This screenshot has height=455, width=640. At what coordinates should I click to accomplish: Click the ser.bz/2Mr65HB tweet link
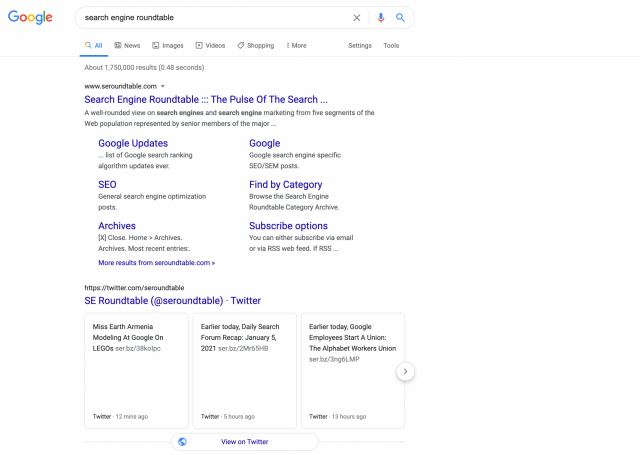(243, 348)
